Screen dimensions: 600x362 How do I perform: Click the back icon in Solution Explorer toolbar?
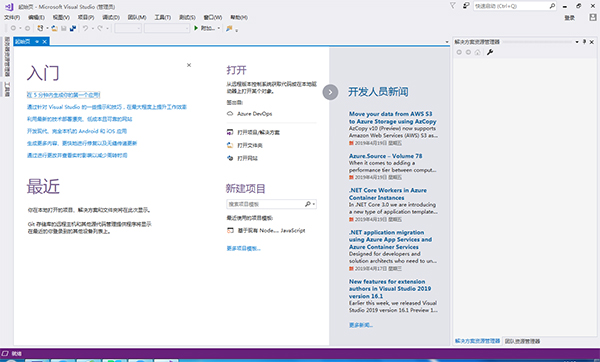point(459,52)
